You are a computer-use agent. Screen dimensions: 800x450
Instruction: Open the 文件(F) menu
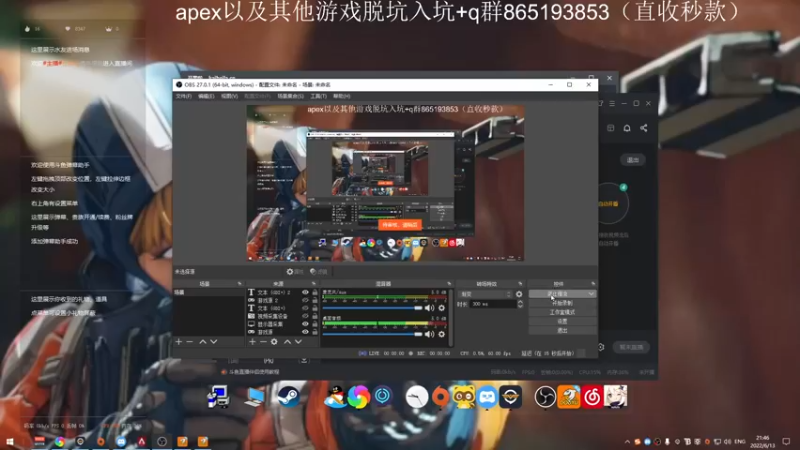coord(184,96)
